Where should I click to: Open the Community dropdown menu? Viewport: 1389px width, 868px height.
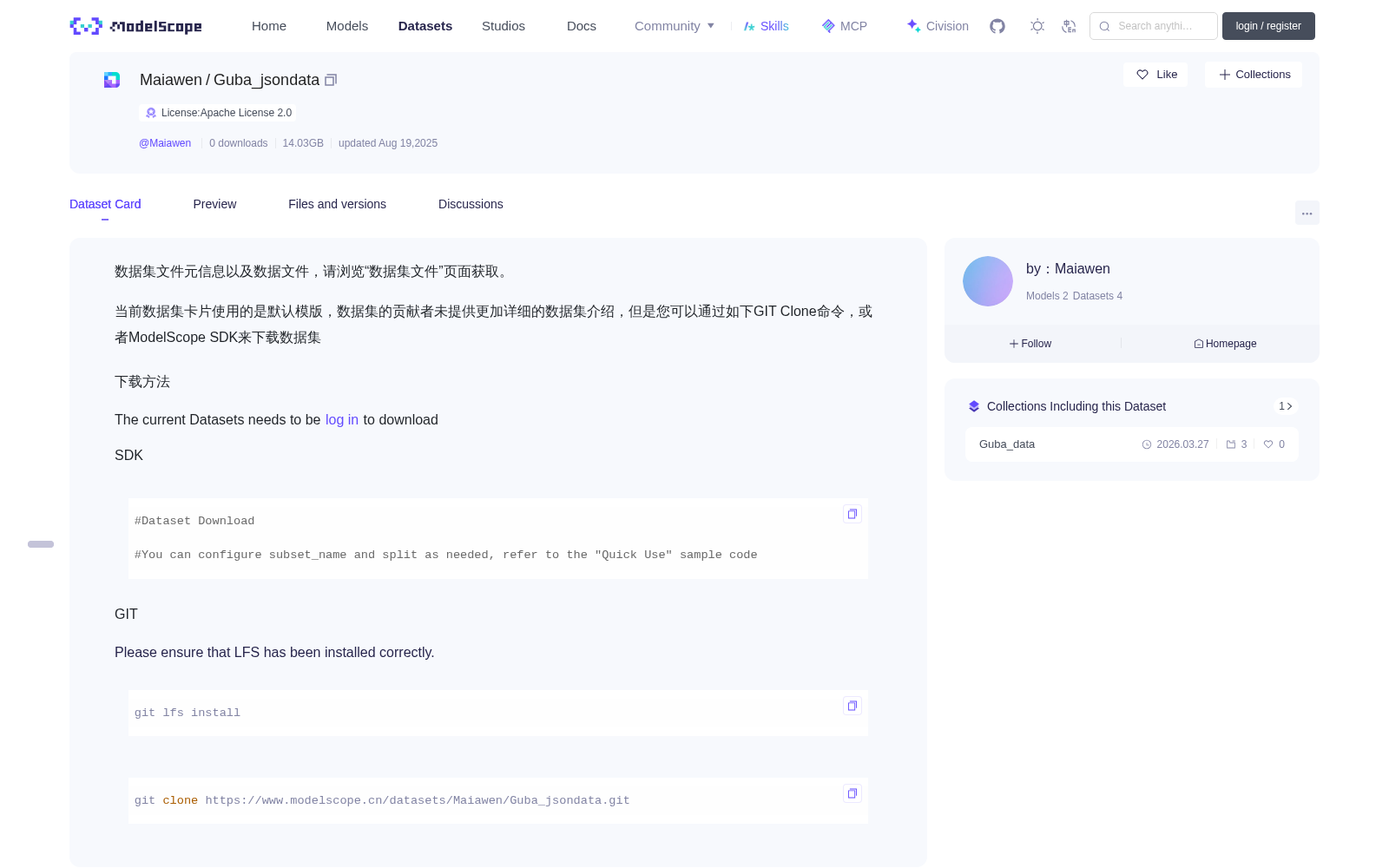(675, 26)
